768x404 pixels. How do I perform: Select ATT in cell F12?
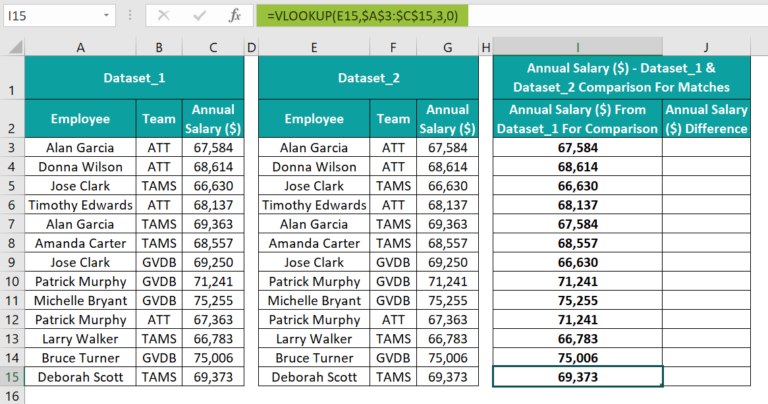click(393, 319)
